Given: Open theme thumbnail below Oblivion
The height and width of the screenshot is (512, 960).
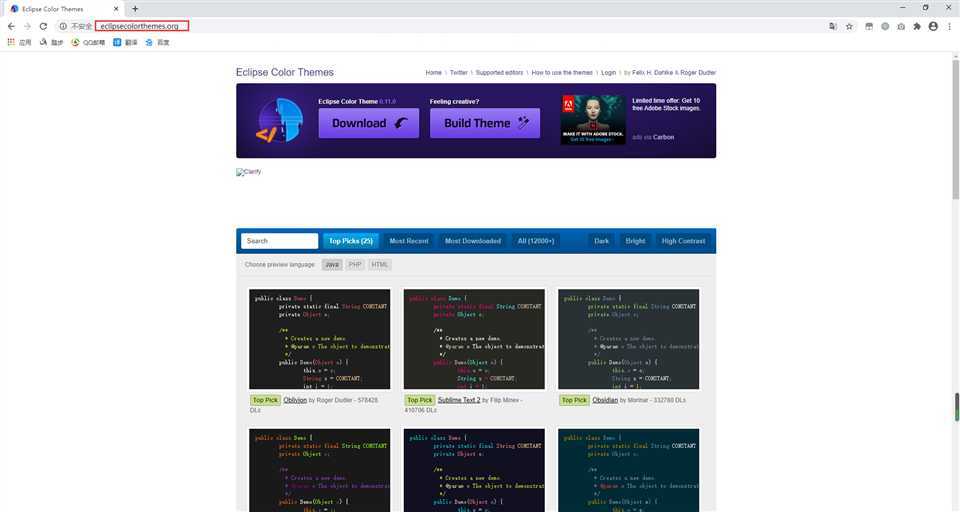Looking at the screenshot, I should click(320, 470).
